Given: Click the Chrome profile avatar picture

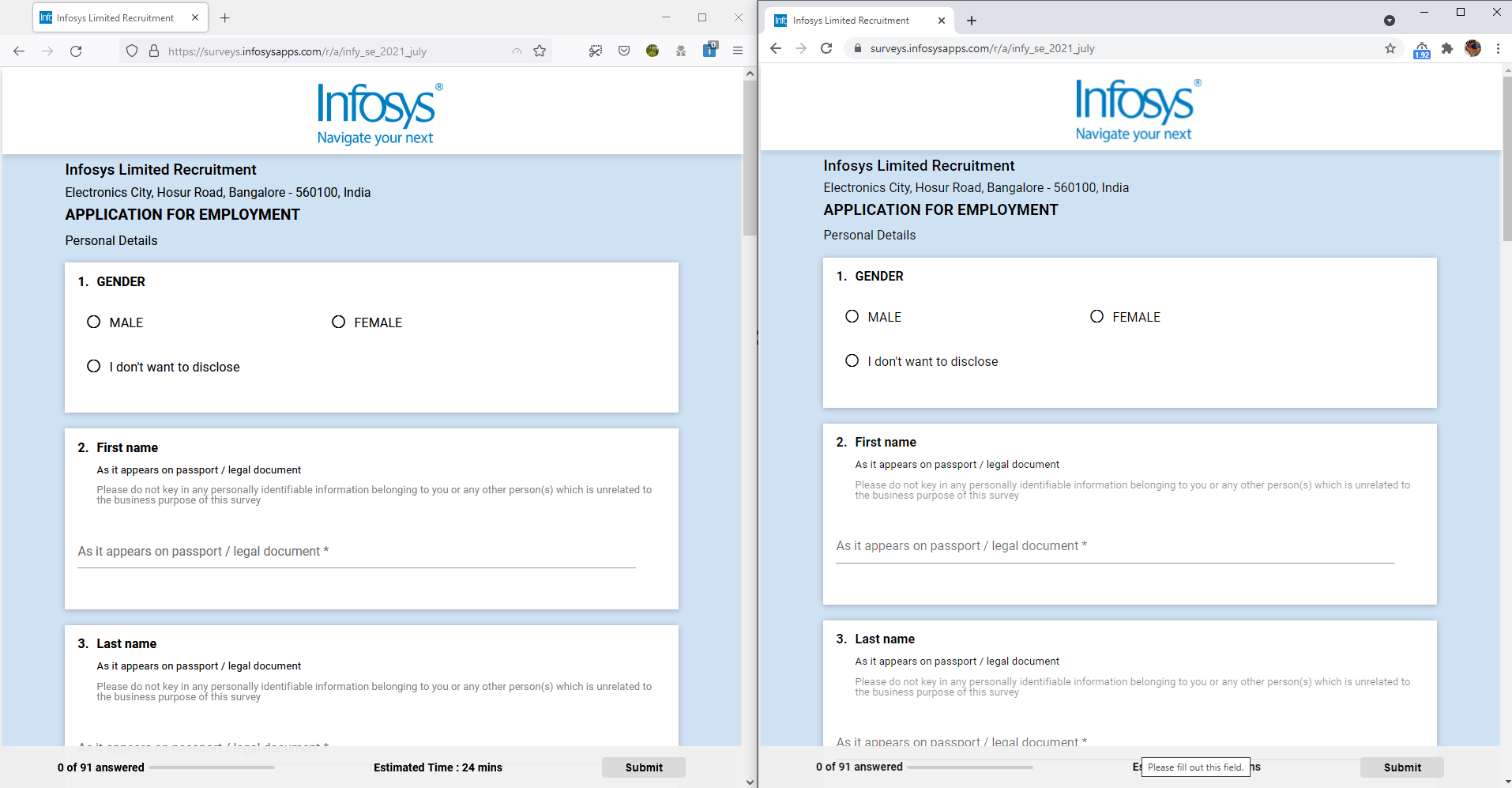Looking at the screenshot, I should [x=1473, y=48].
